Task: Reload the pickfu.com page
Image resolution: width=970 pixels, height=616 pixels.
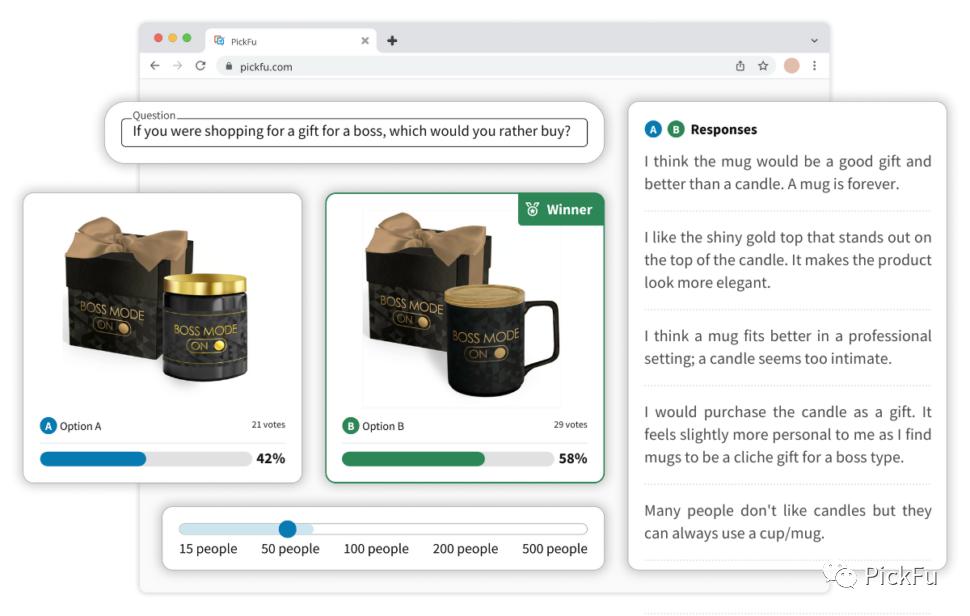Action: (200, 66)
